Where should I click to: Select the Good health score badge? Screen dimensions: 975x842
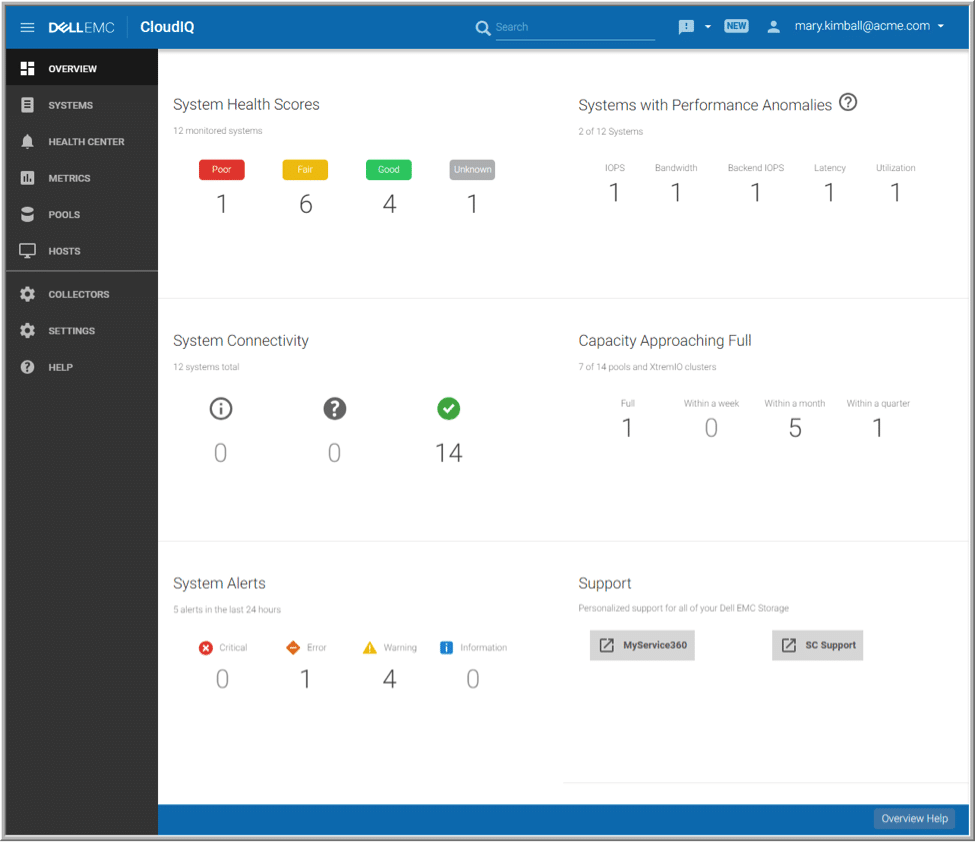click(x=389, y=169)
